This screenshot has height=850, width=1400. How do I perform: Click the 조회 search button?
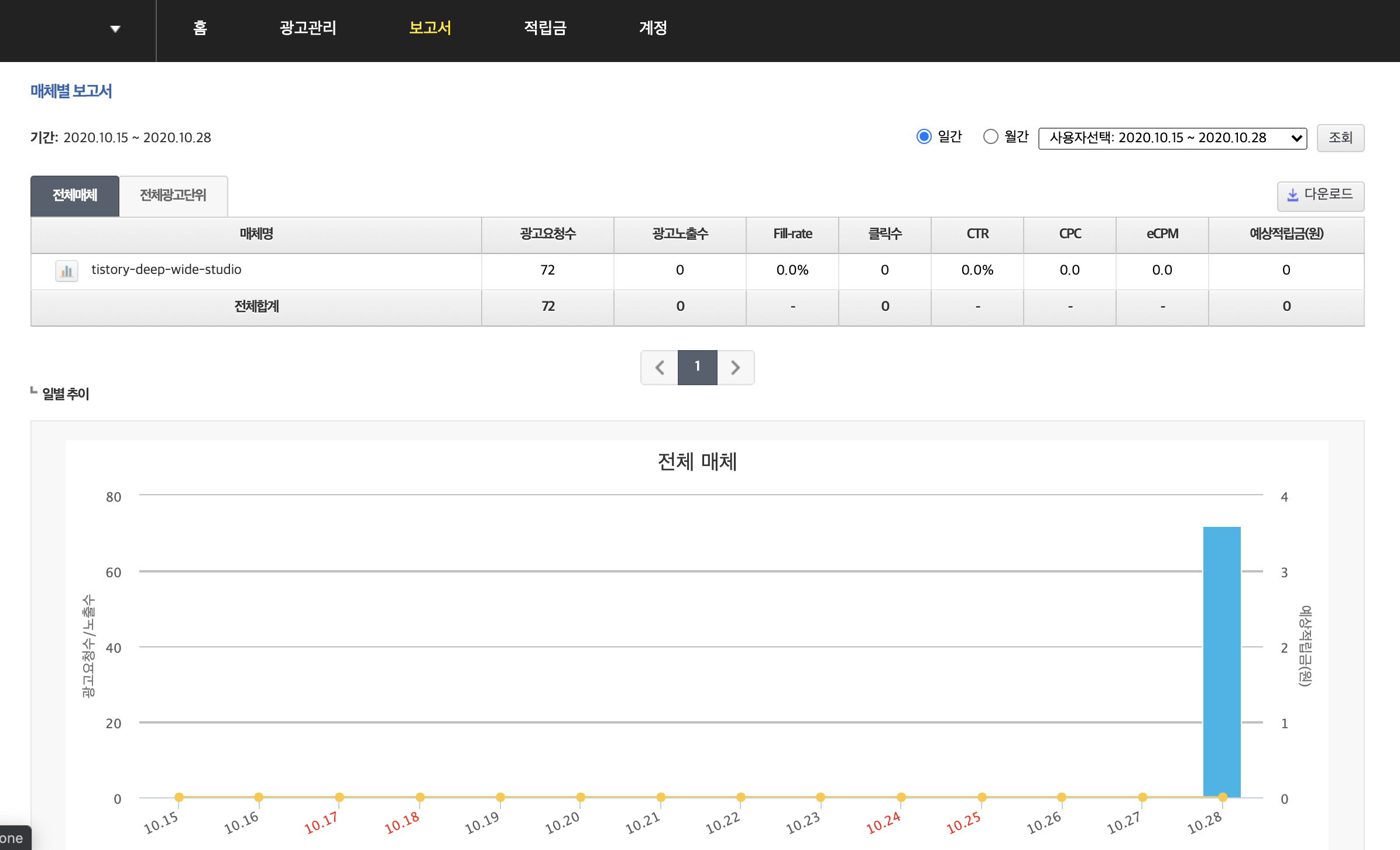(x=1340, y=138)
